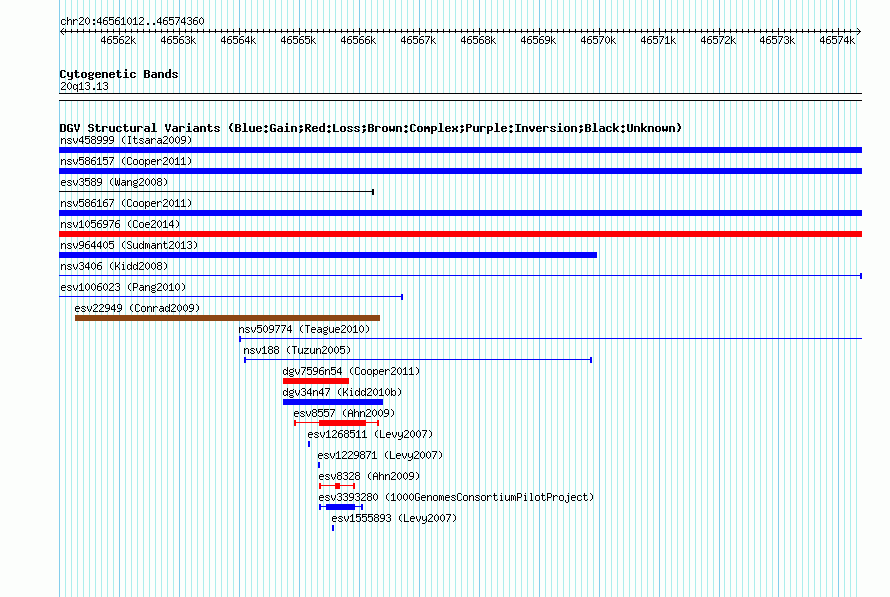Open the esv3393280 1000GenomesConsortiumPilotProject label
This screenshot has height=597, width=890.
pyautogui.click(x=456, y=497)
